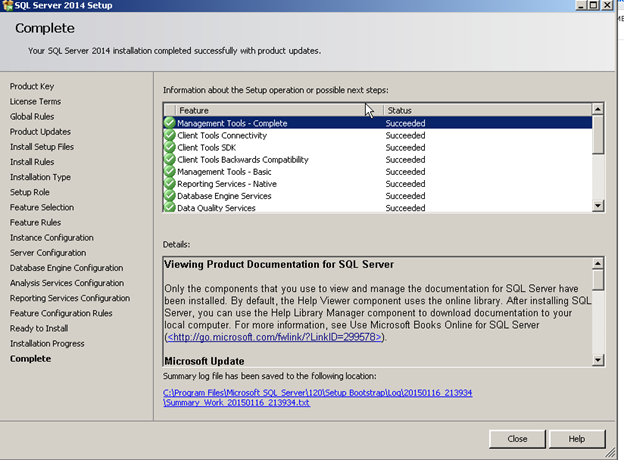Viewport: 624px width, 460px height.
Task: Click the success icon for Reporting Services - Native
Action: click(x=170, y=184)
